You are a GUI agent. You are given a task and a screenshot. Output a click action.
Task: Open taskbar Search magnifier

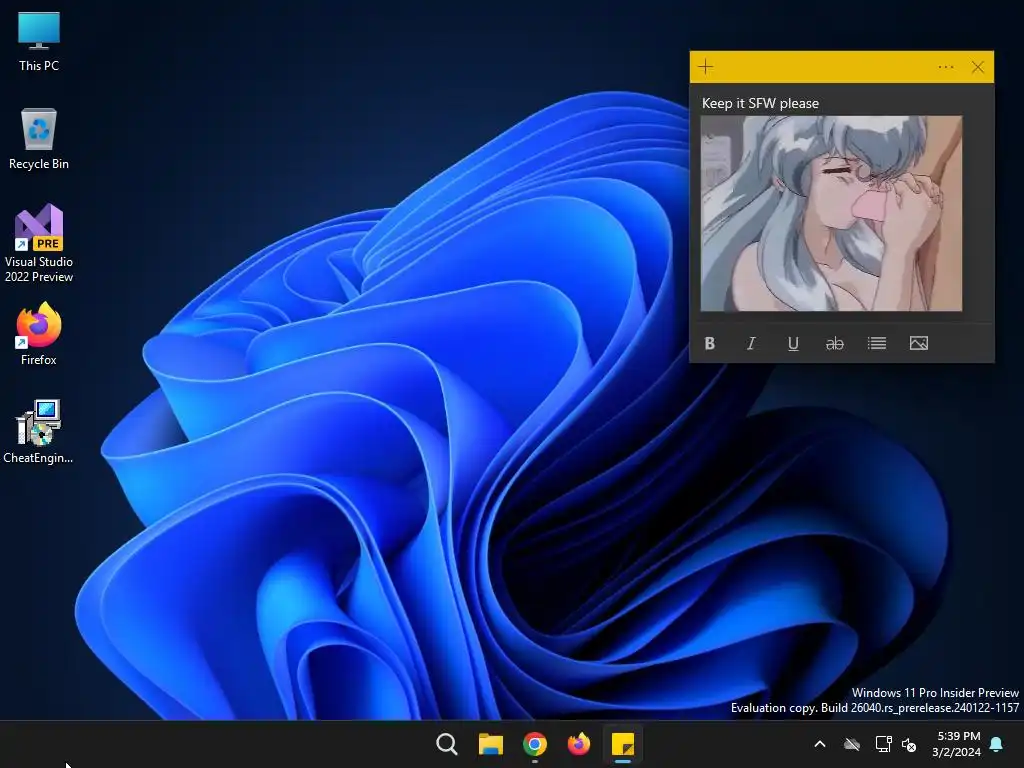coord(447,744)
